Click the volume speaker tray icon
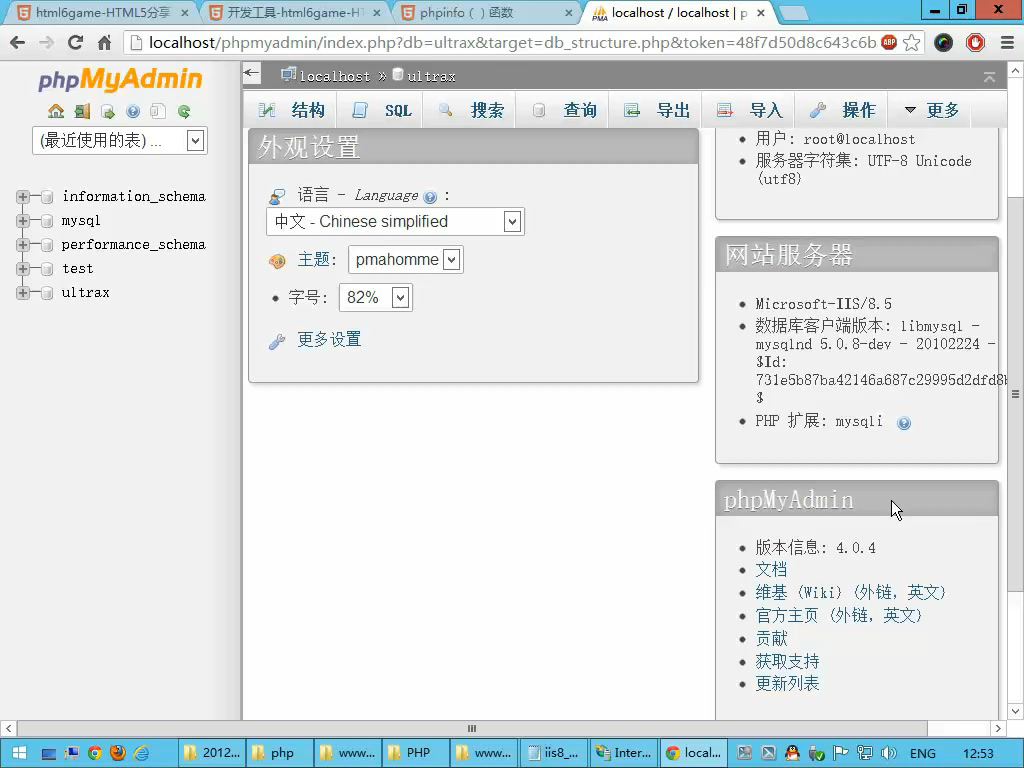 click(x=888, y=753)
